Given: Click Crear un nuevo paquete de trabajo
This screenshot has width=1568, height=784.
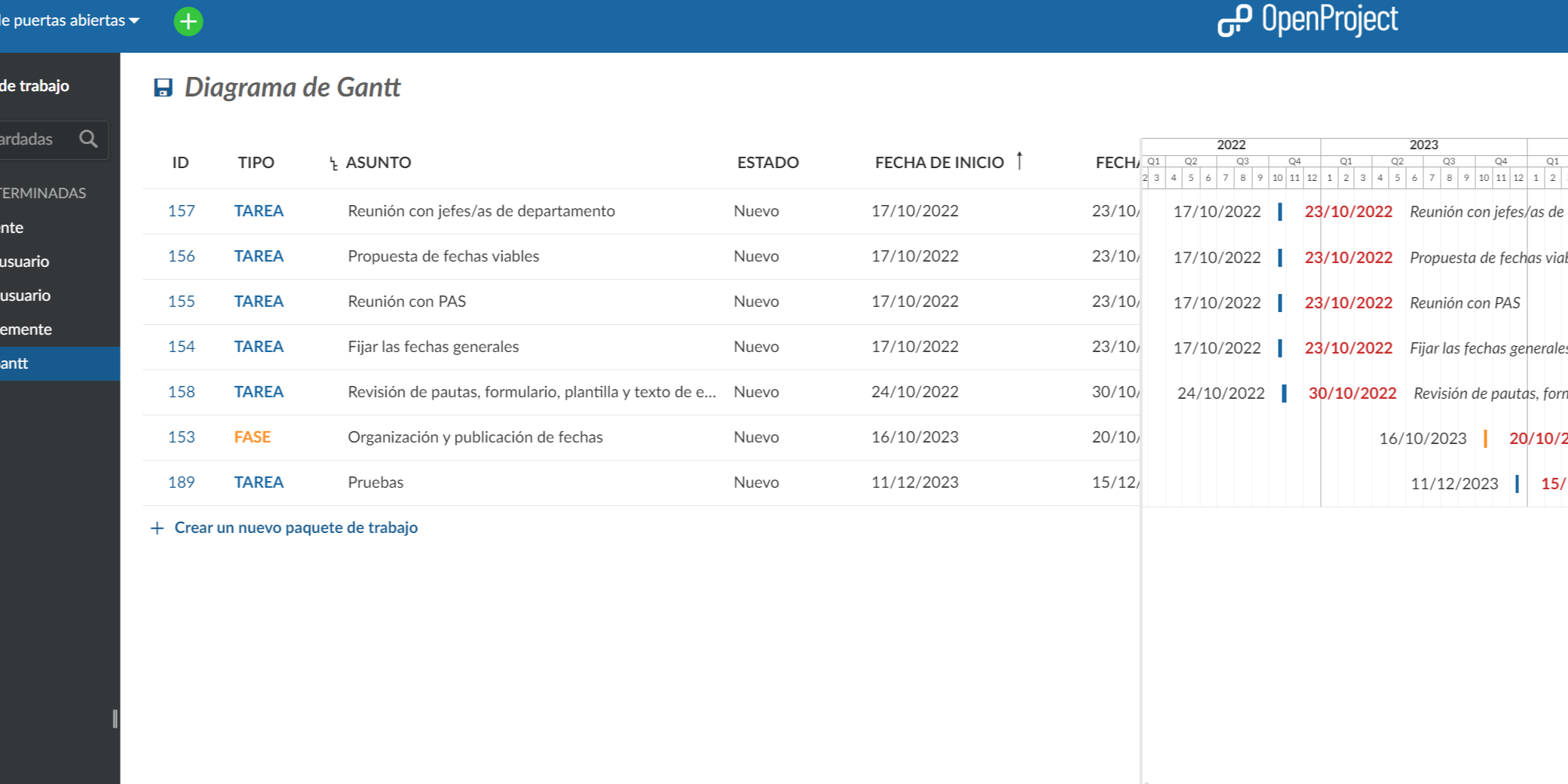Looking at the screenshot, I should (296, 528).
